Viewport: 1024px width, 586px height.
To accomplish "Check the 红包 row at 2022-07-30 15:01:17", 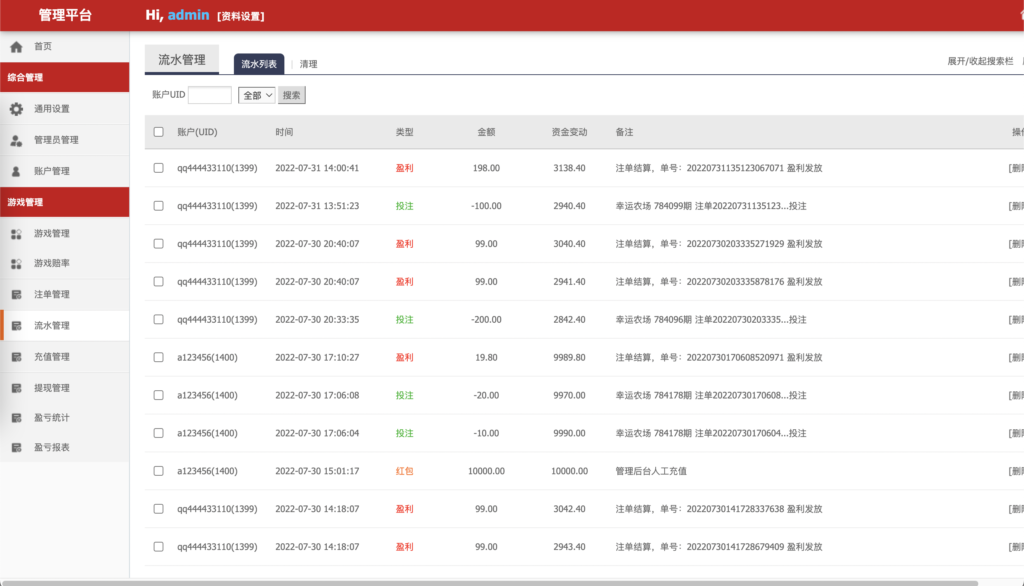I will [x=158, y=471].
